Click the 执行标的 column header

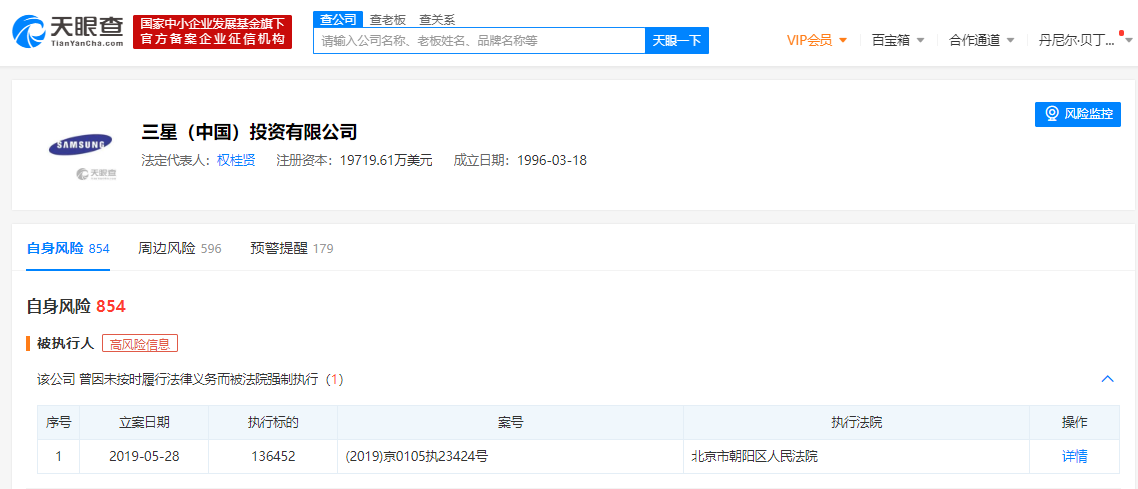coord(273,422)
